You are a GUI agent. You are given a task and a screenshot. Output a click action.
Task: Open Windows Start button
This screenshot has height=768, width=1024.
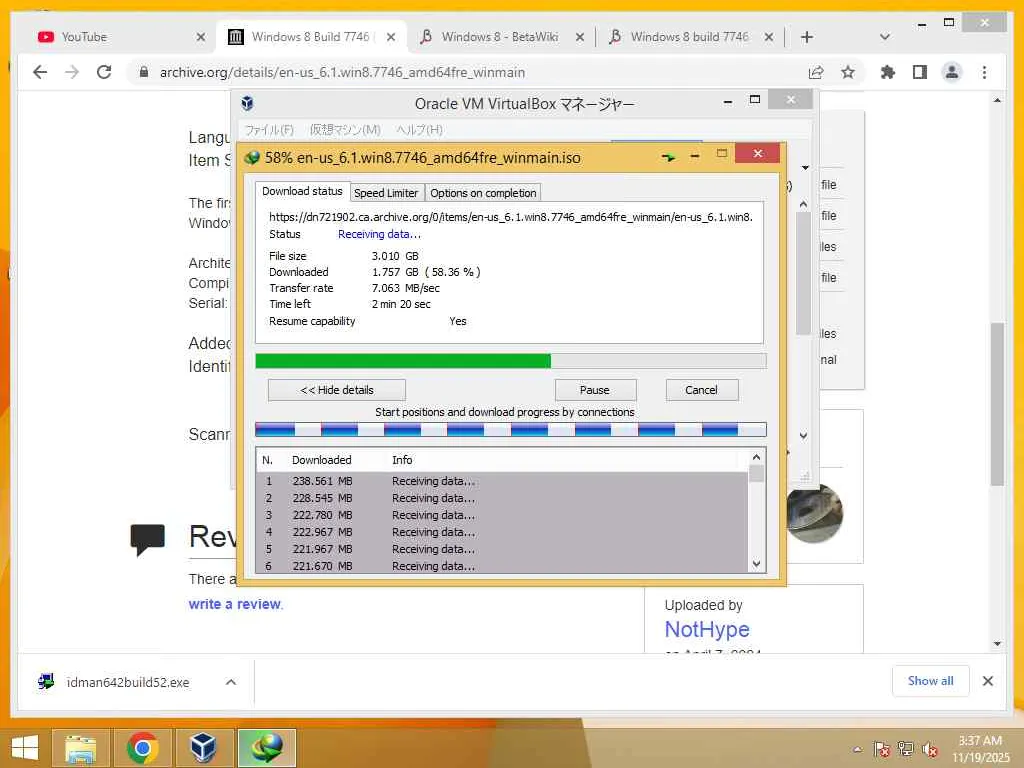tap(24, 748)
